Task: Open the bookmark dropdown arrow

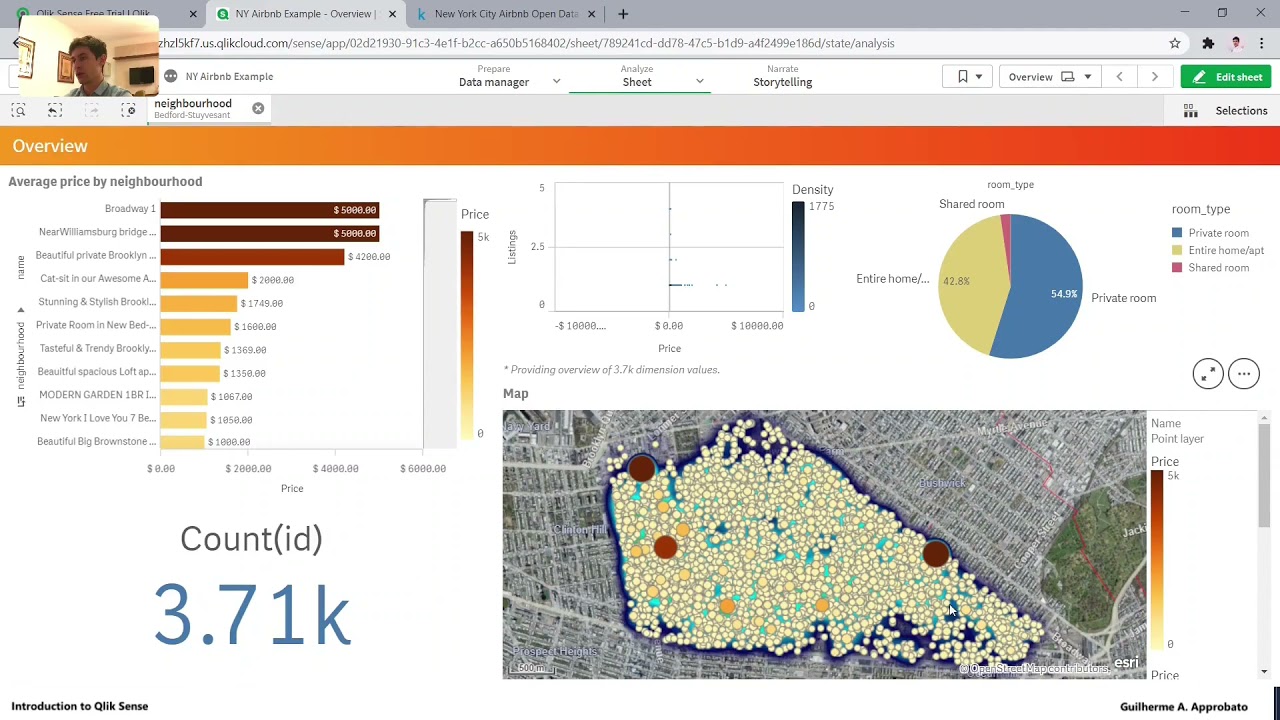Action: coord(978,77)
